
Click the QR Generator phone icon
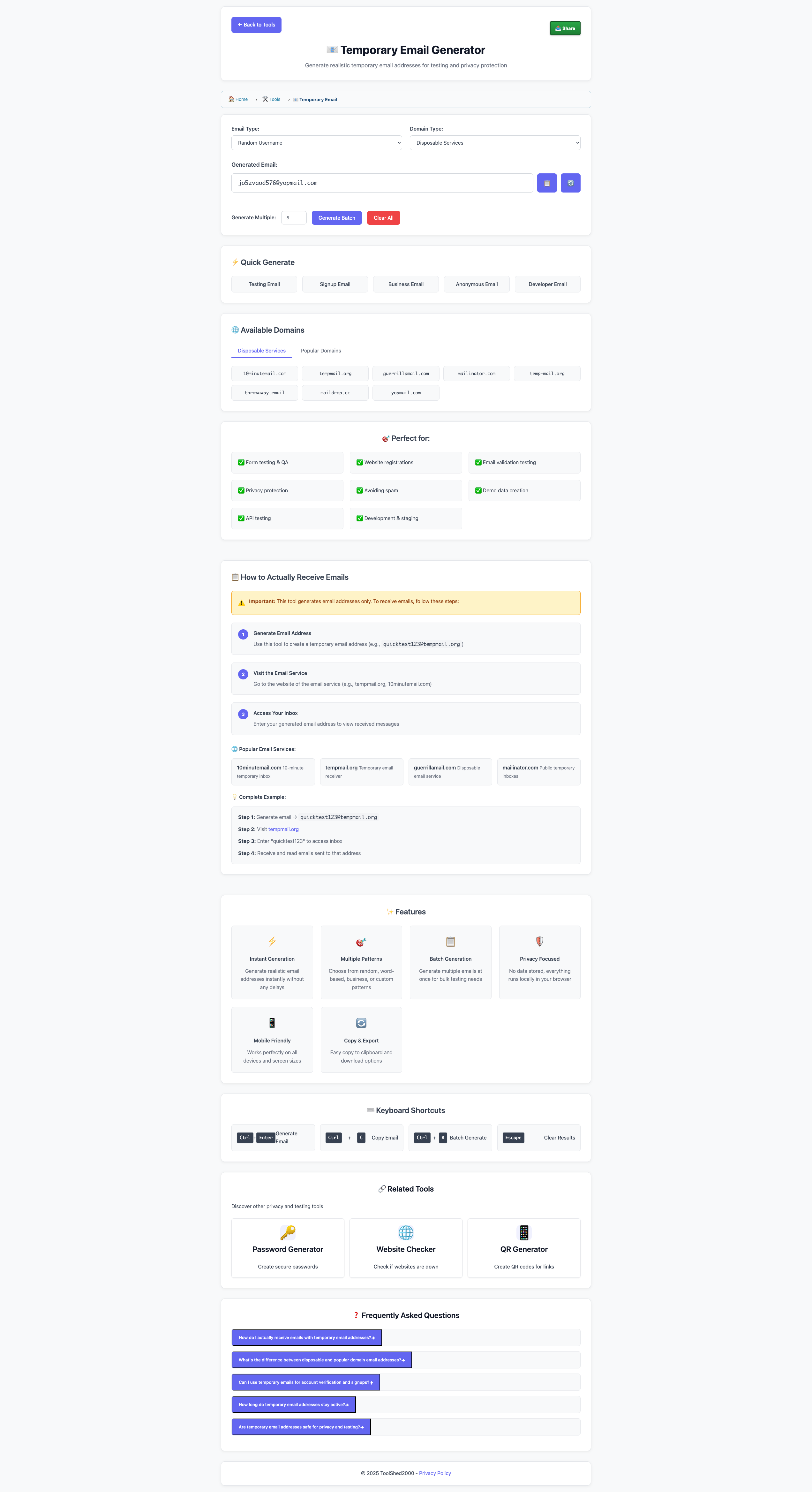(523, 1232)
